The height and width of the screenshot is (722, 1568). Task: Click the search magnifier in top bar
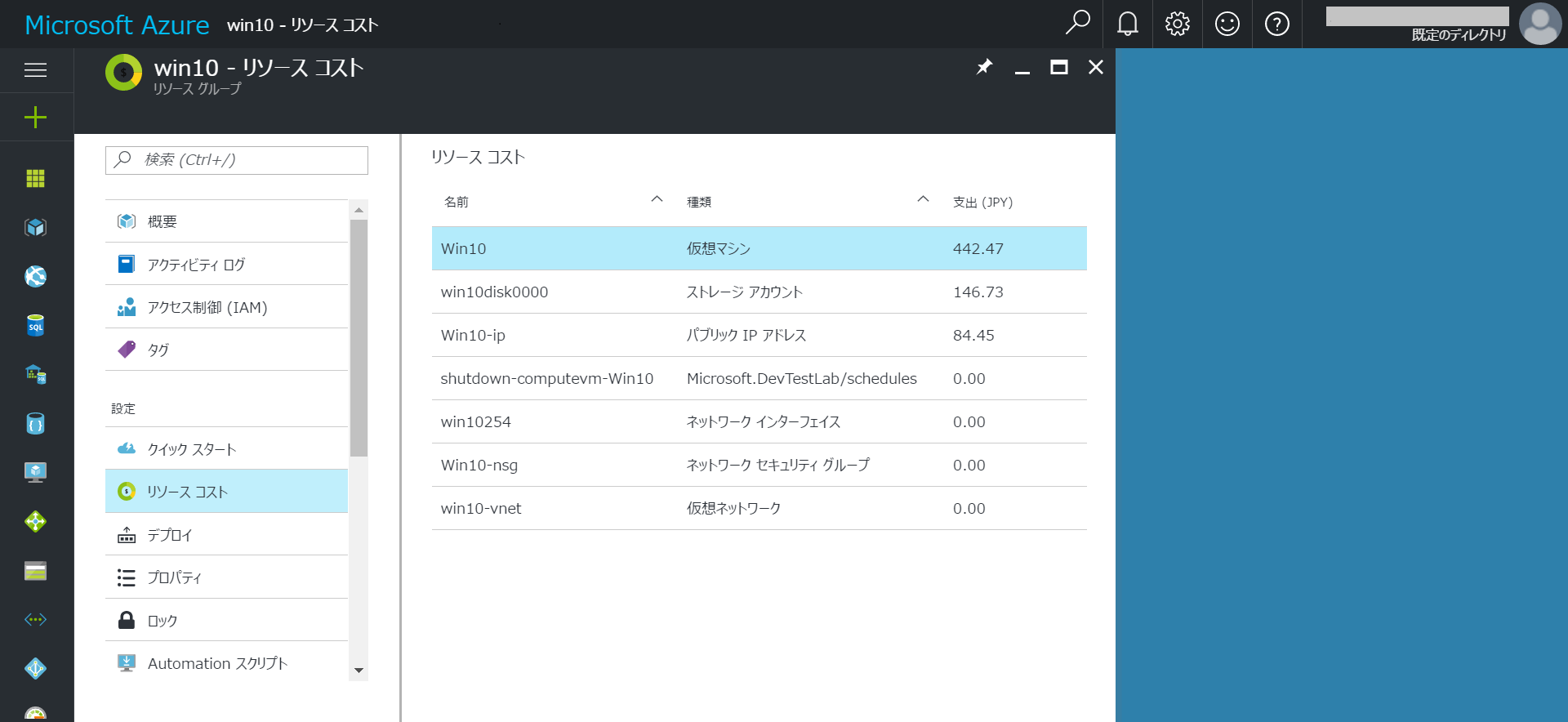tap(1077, 24)
